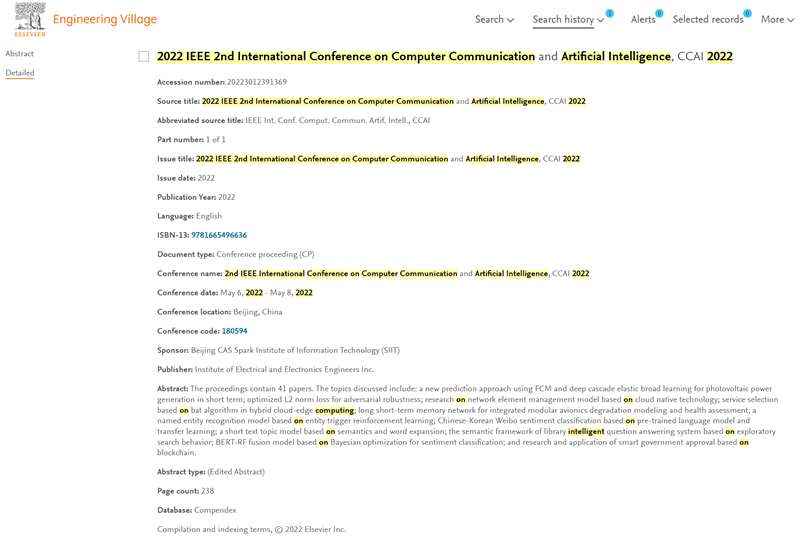The image size is (800, 544).
Task: Click the abstract type Edited Abstract
Action: [x=236, y=472]
